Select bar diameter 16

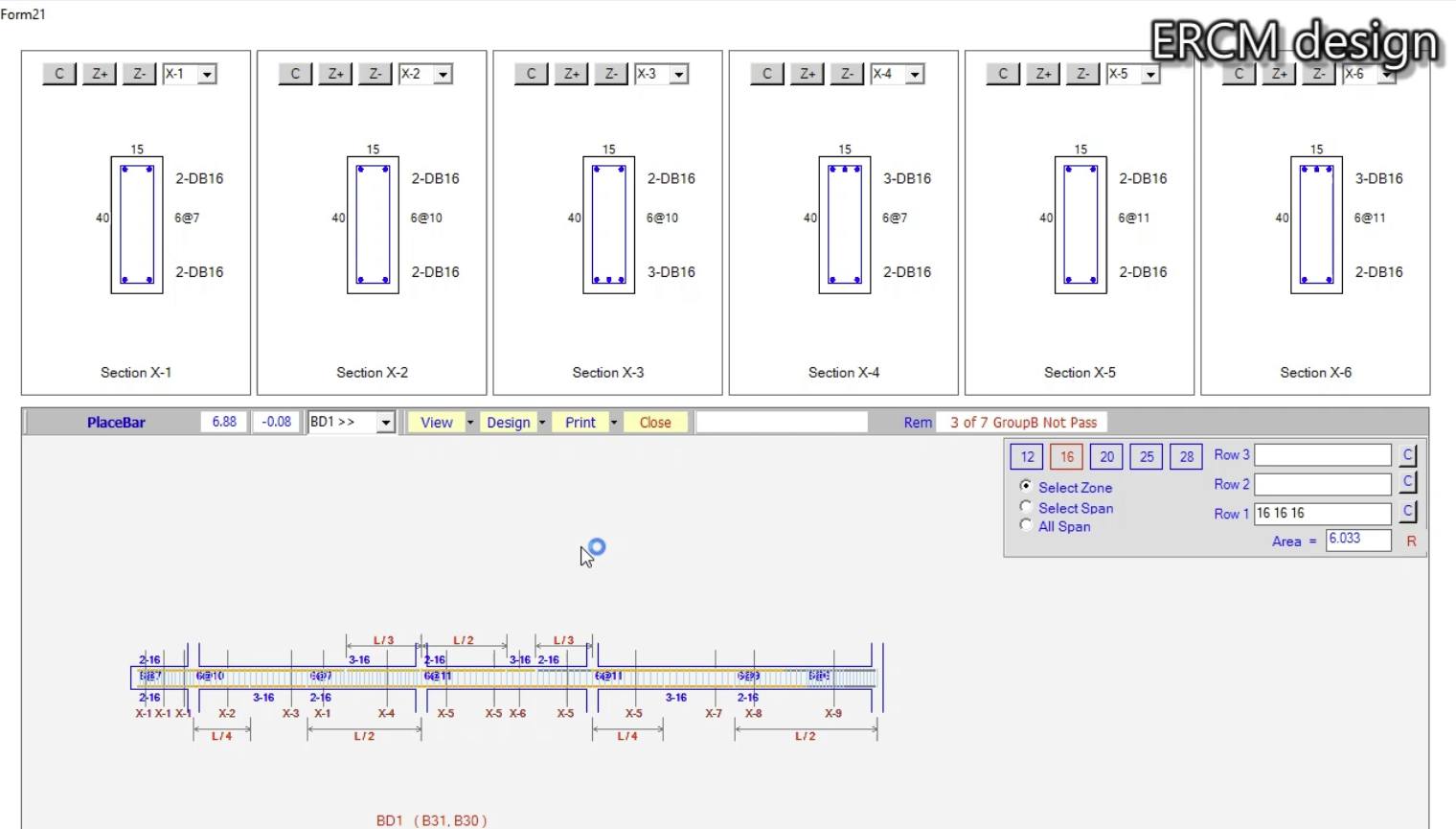coord(1067,457)
